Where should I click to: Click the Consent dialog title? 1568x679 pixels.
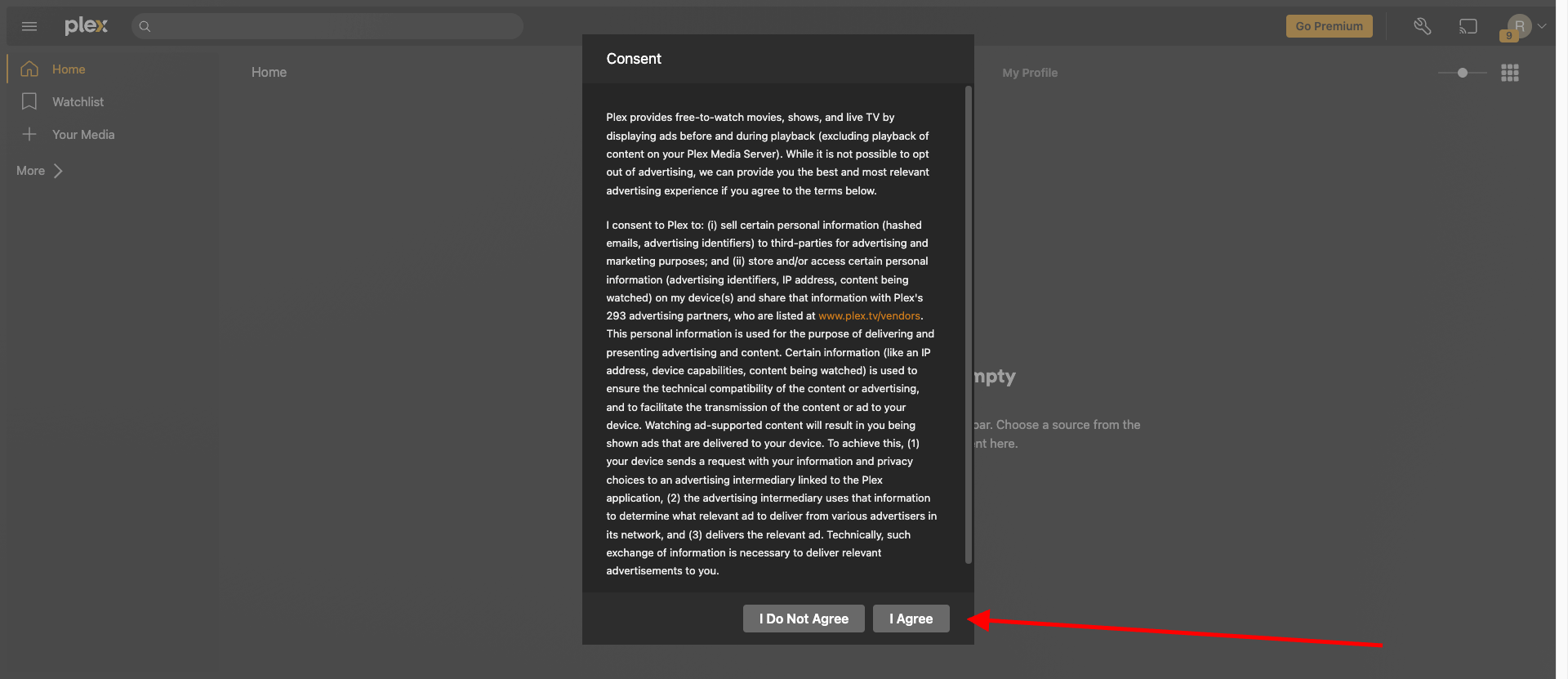[634, 59]
